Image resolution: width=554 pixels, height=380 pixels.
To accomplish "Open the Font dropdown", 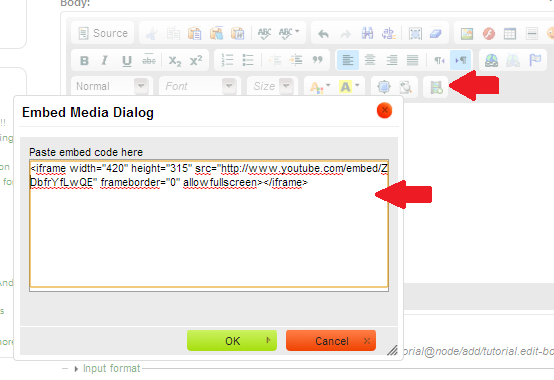I will 199,86.
